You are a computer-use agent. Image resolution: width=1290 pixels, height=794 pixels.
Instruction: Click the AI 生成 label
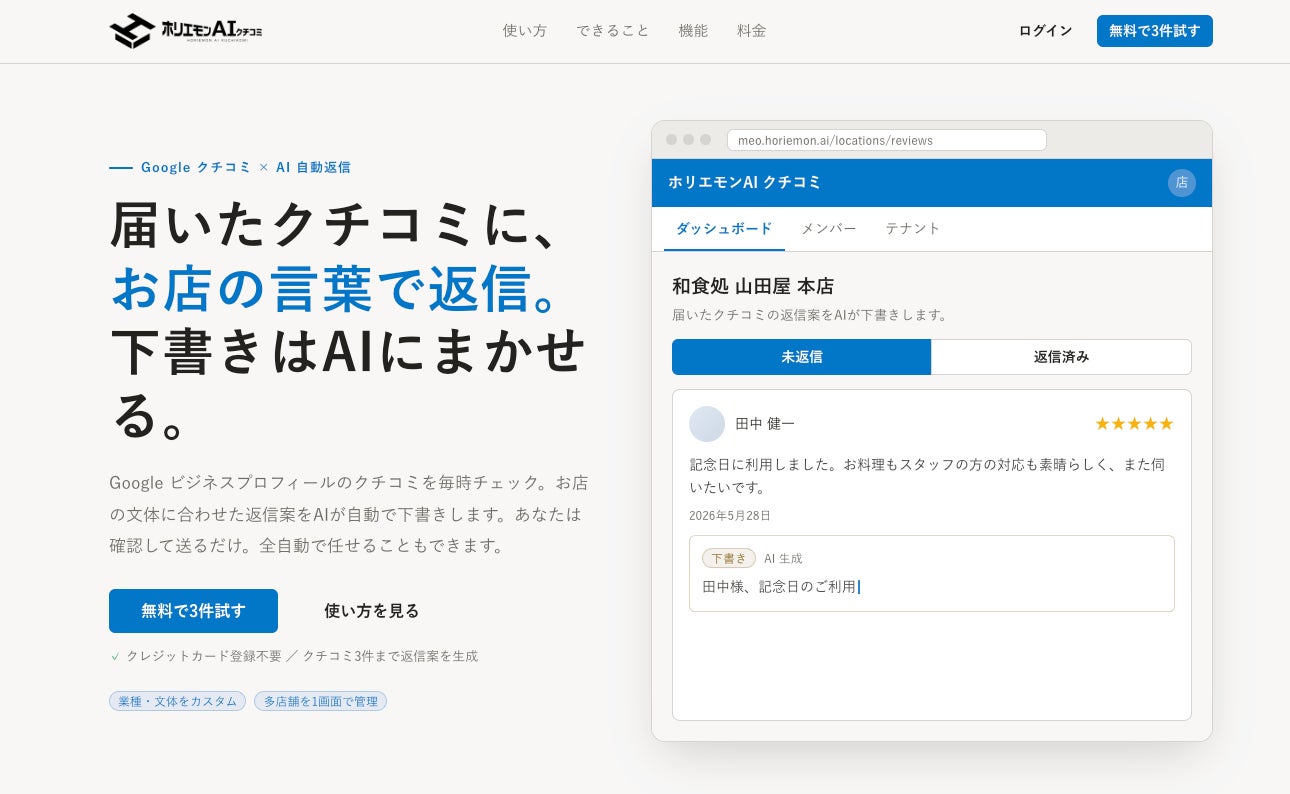(783, 559)
